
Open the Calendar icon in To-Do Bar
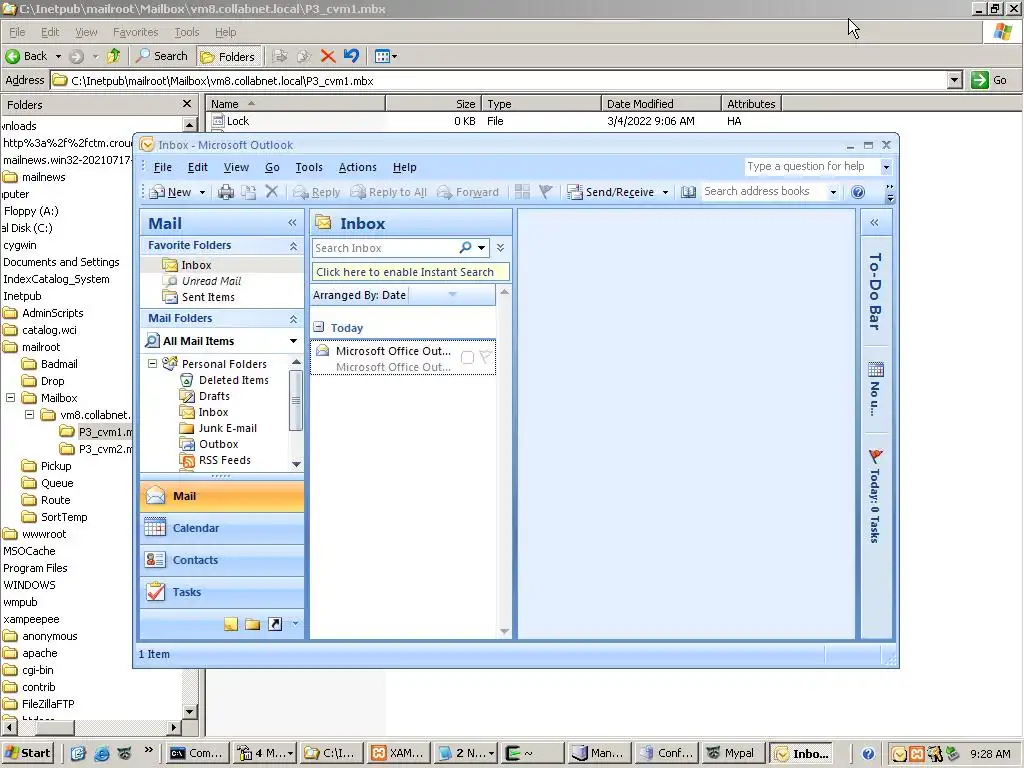[876, 370]
